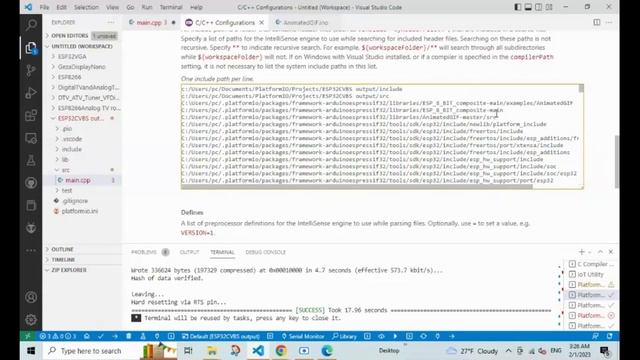
Task: Switch to the Debug Console panel tab
Action: pyautogui.click(x=265, y=252)
